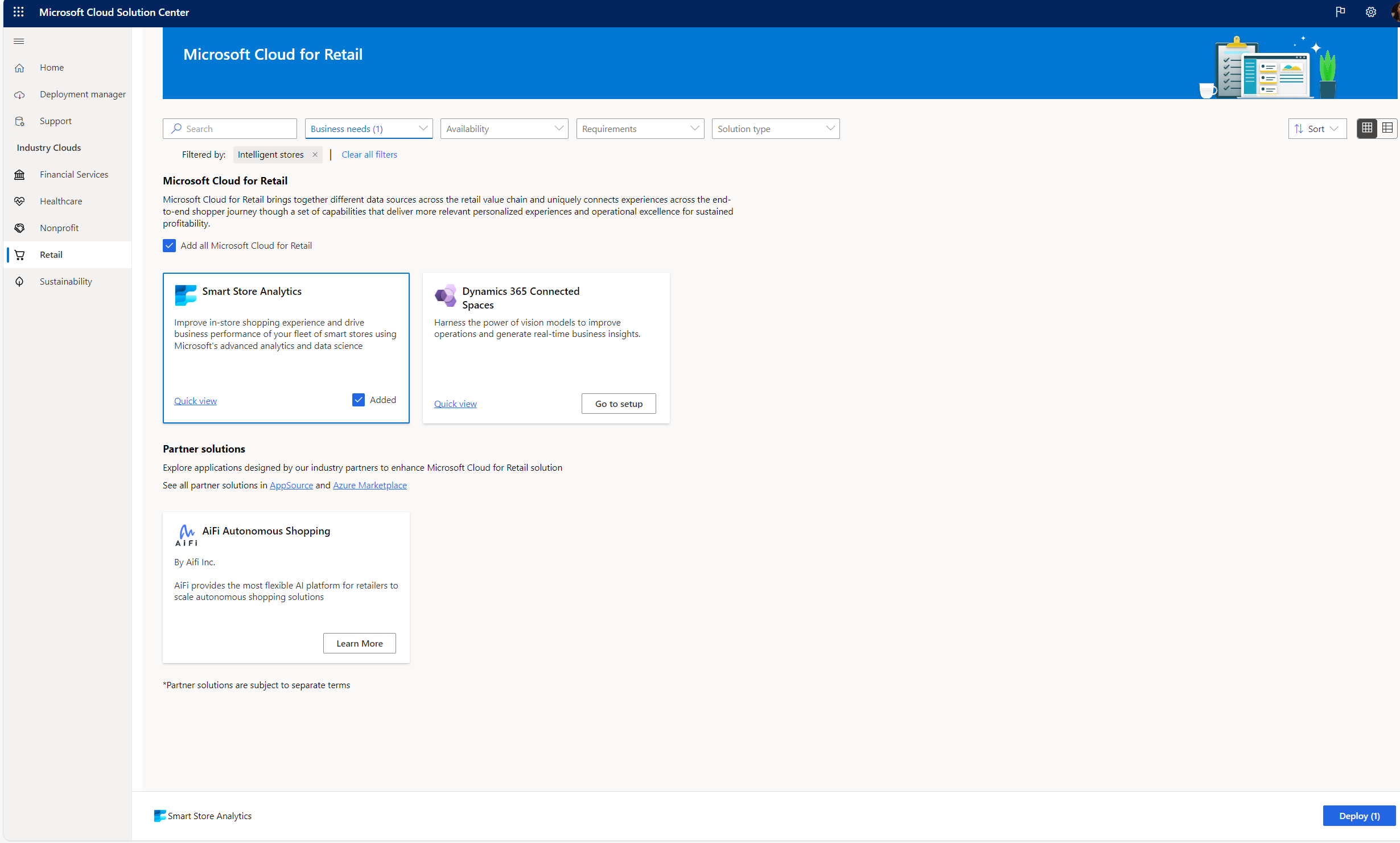Viewport: 1400px width, 843px height.
Task: Open the Sort dropdown
Action: click(x=1317, y=129)
